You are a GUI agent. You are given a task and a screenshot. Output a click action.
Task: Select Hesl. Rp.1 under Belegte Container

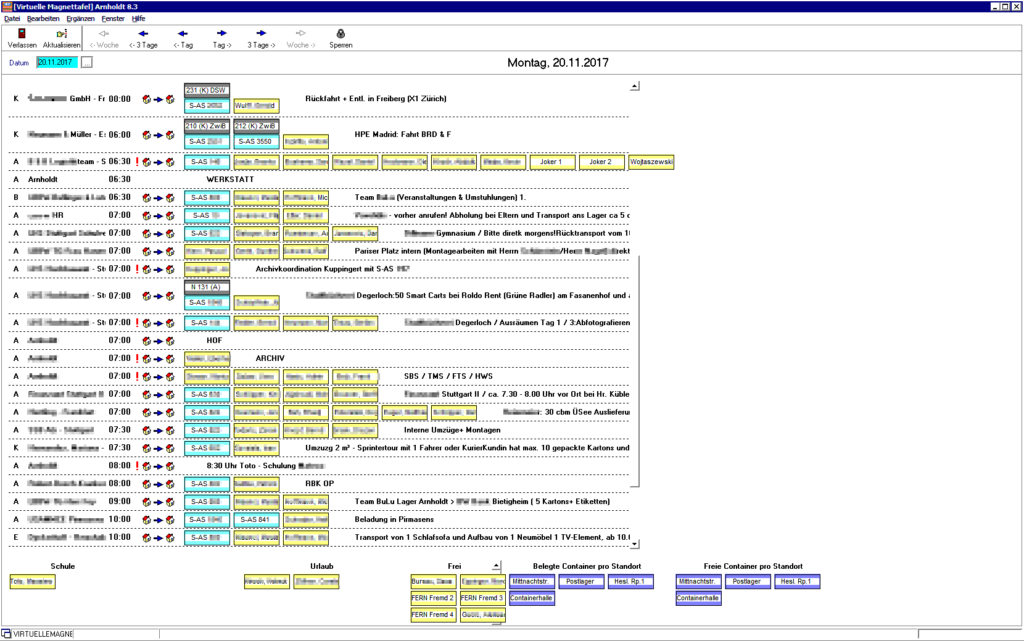tap(630, 582)
